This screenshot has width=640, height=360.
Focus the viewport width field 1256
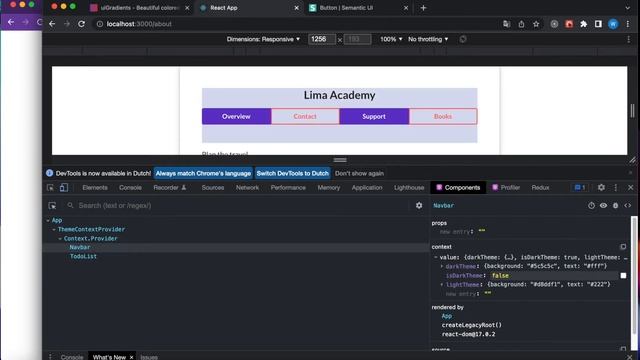point(322,39)
